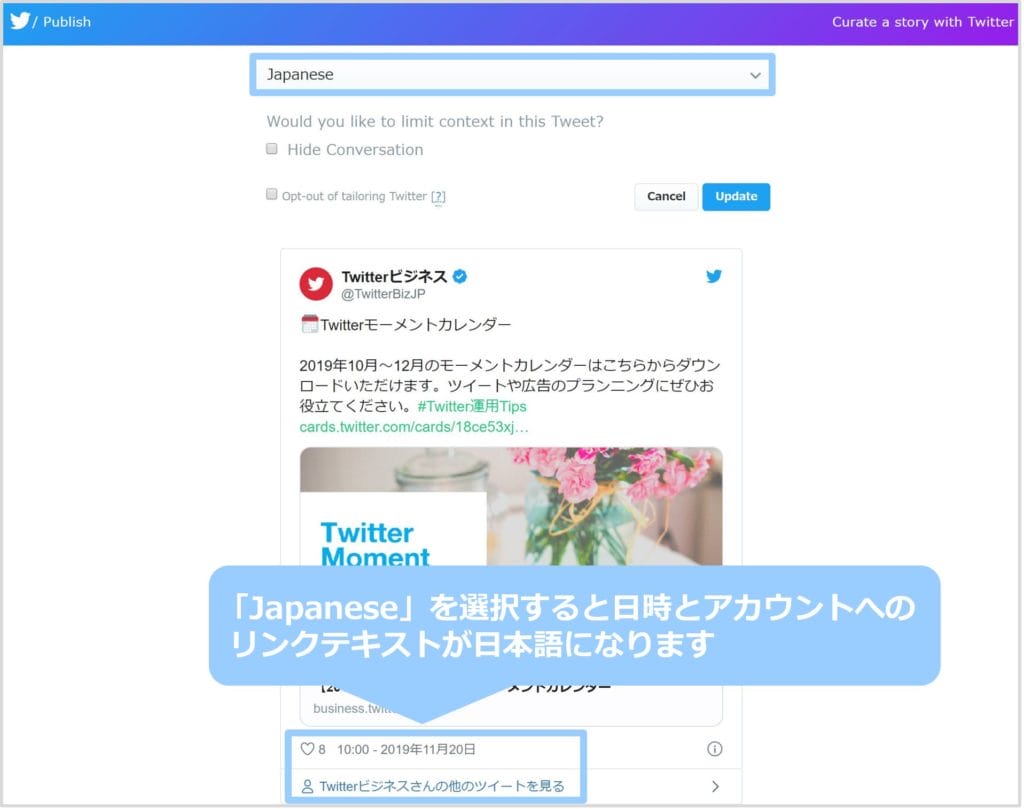
Task: Open the Twitterビジネス account name
Action: (394, 276)
